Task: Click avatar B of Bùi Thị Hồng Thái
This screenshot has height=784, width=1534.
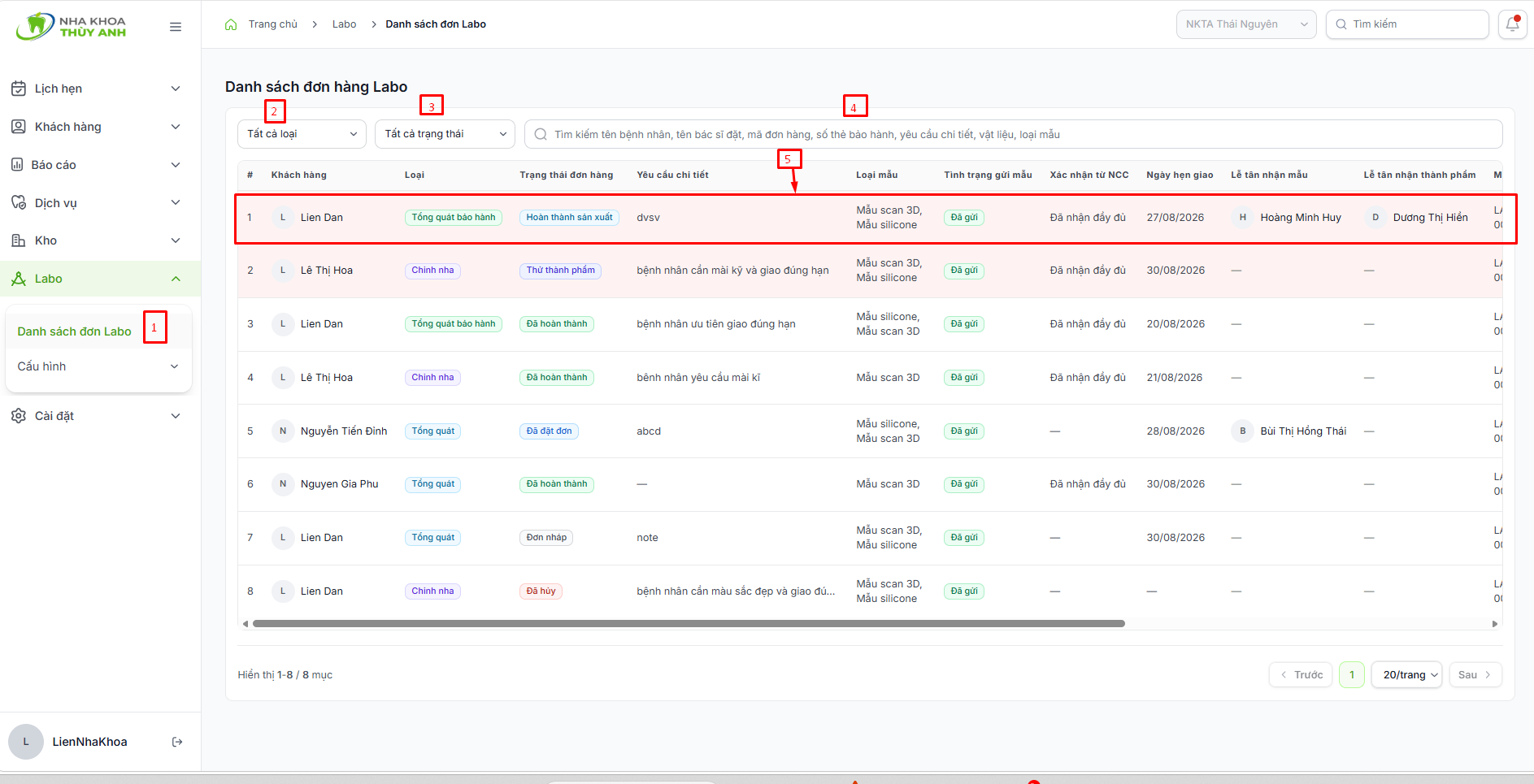Action: (1242, 431)
